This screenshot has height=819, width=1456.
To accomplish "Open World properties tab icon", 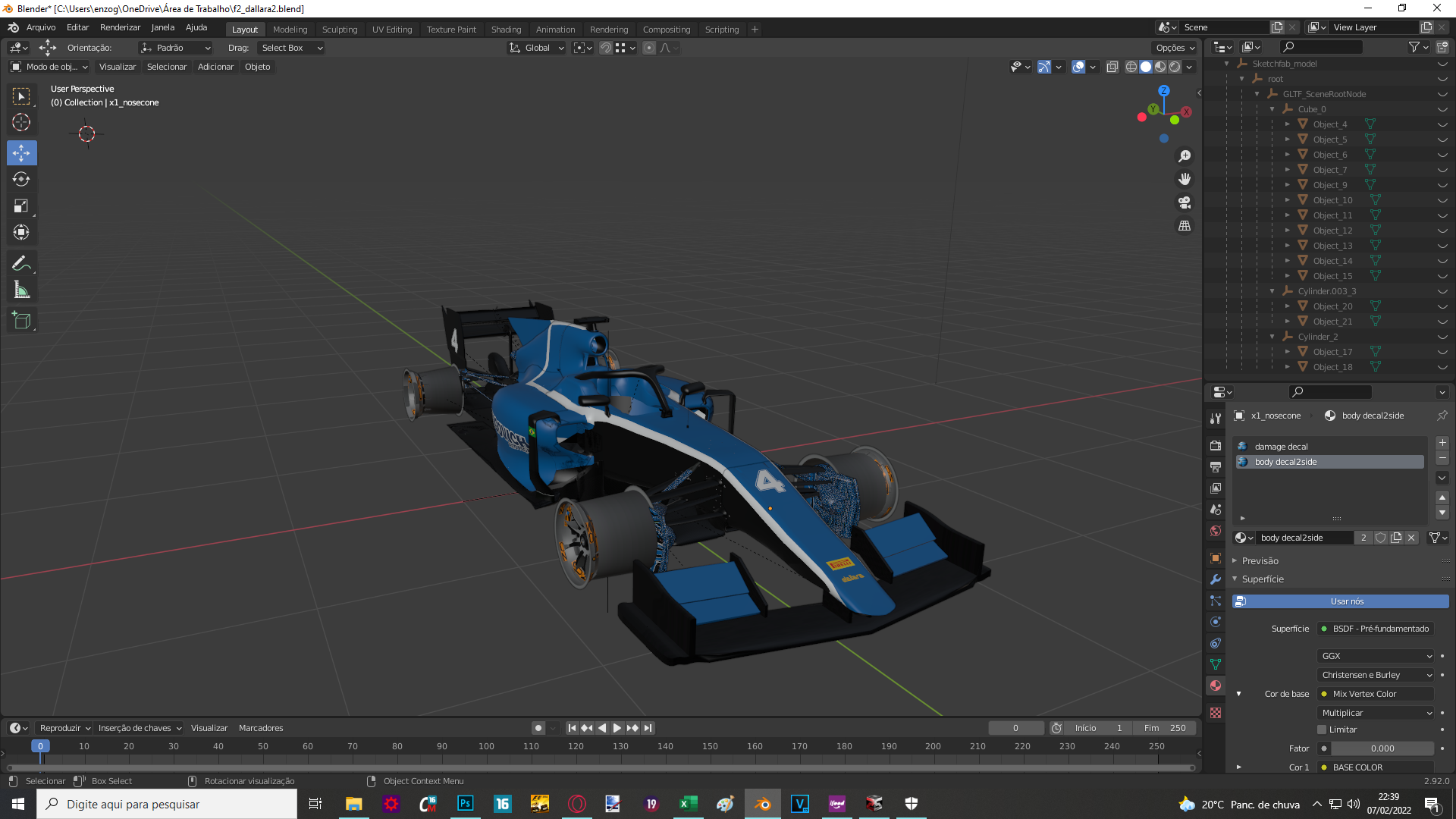I will coord(1216,531).
